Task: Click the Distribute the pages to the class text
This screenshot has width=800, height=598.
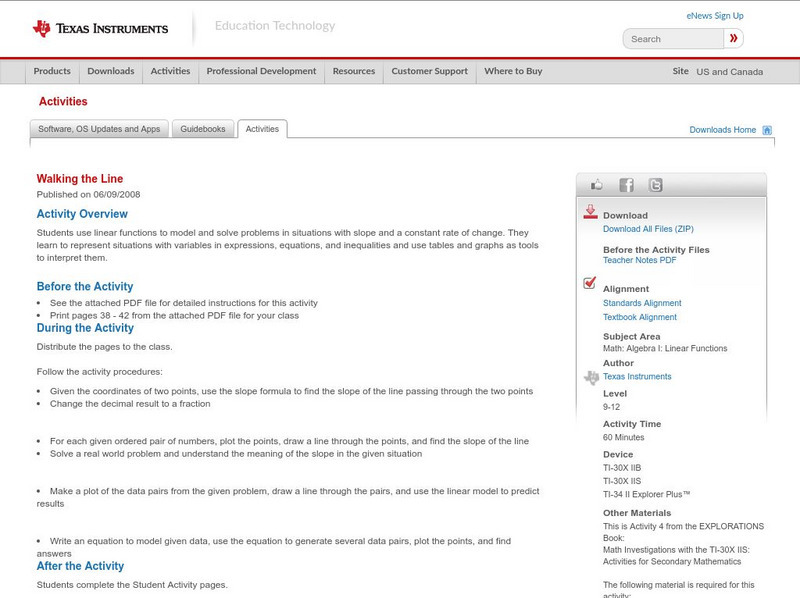Action: (105, 347)
